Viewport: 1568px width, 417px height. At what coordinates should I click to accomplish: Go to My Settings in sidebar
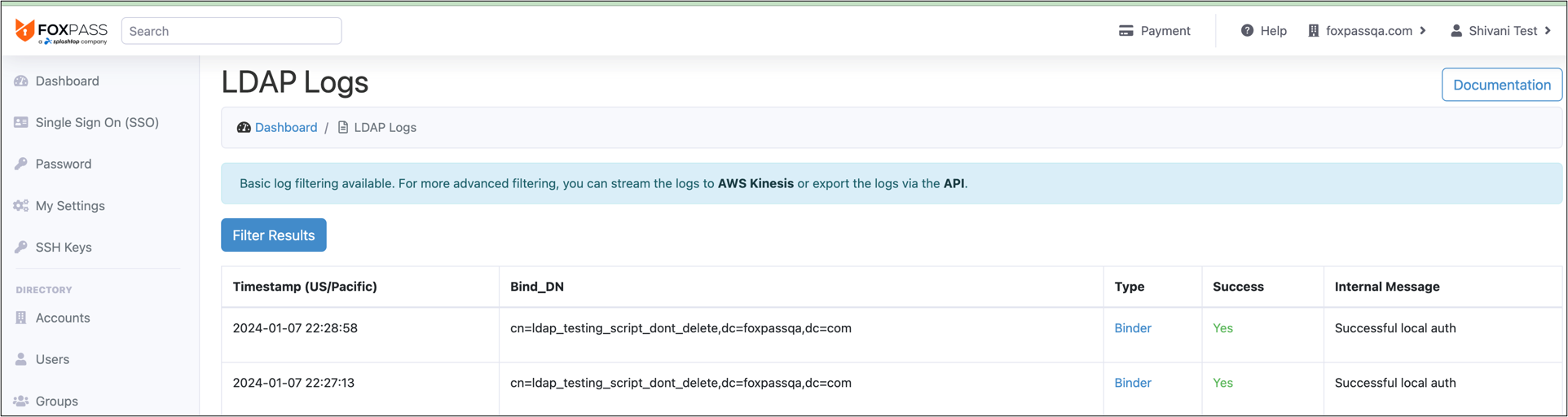click(x=70, y=206)
